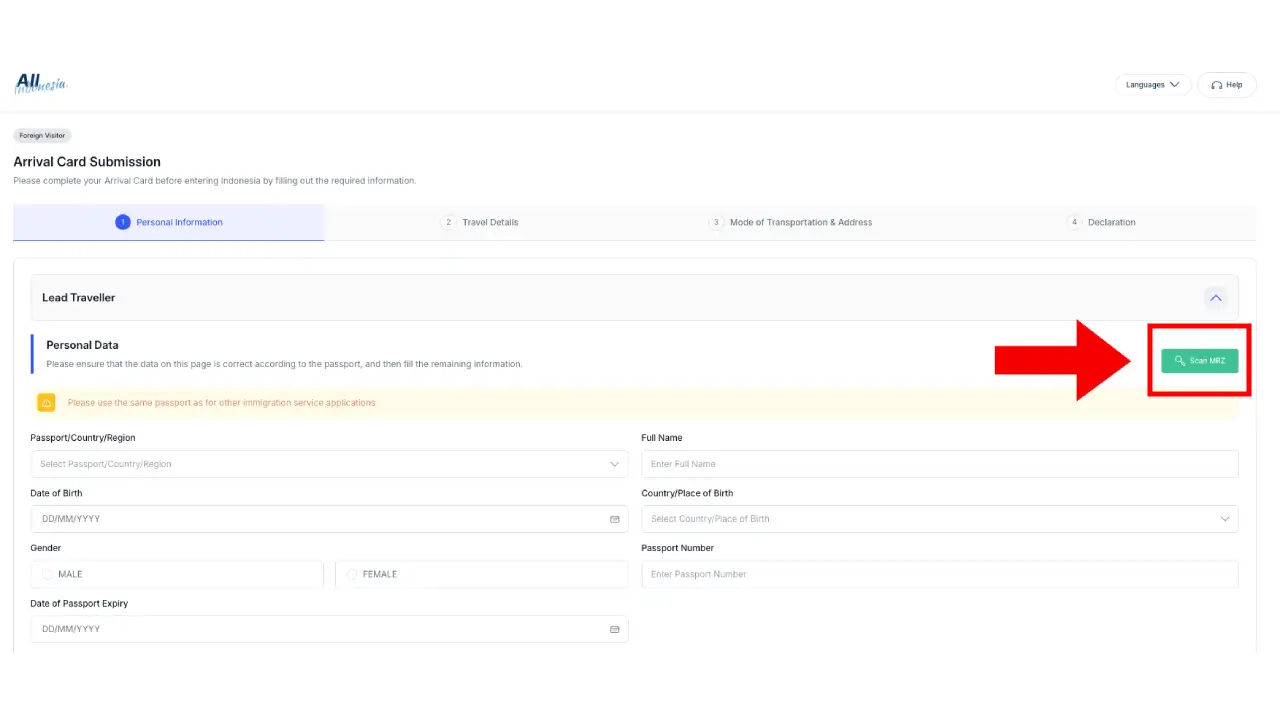This screenshot has height=720, width=1280.
Task: Click the Date of Birth field
Action: pos(329,519)
